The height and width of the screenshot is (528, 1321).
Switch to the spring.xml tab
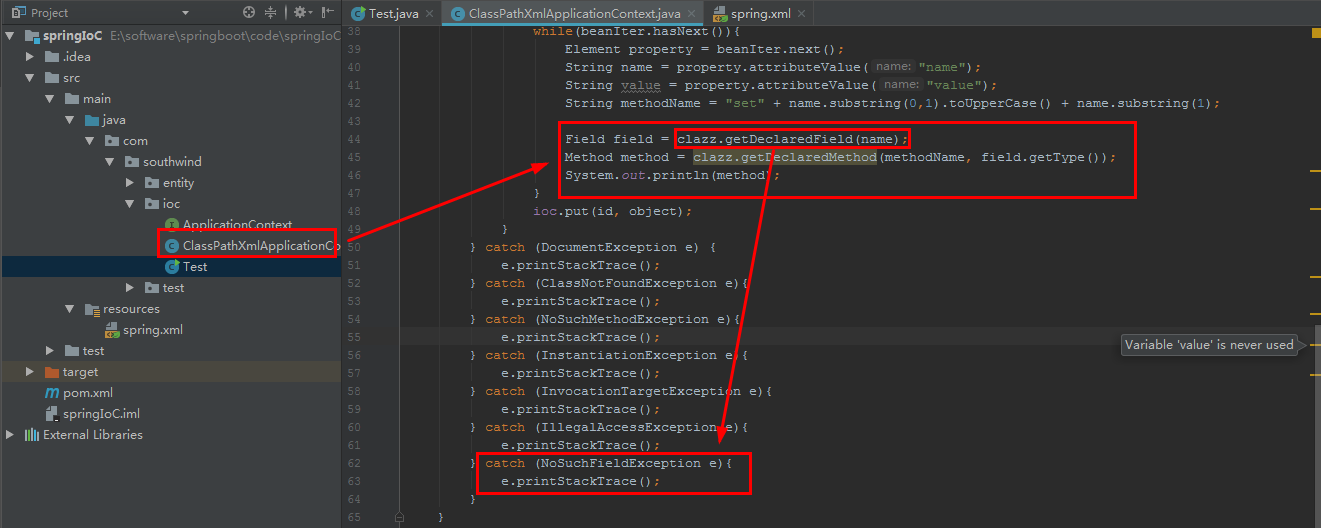(x=762, y=13)
